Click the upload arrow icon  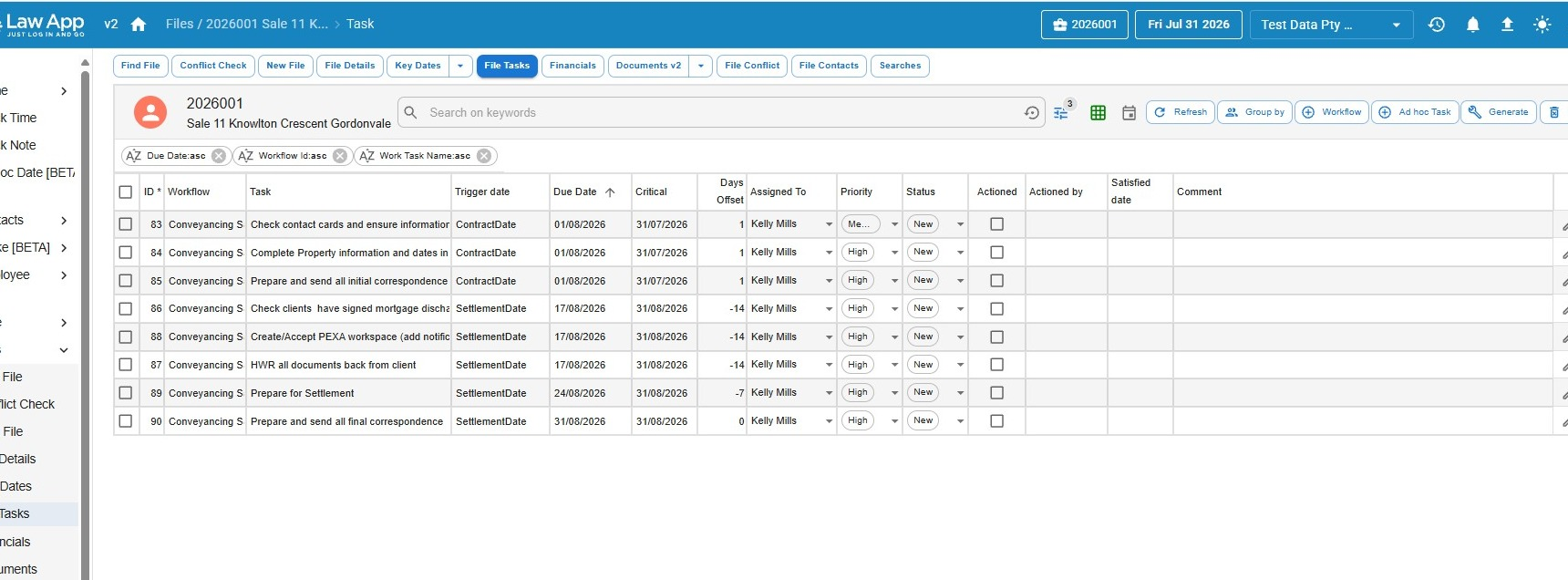click(x=1507, y=25)
